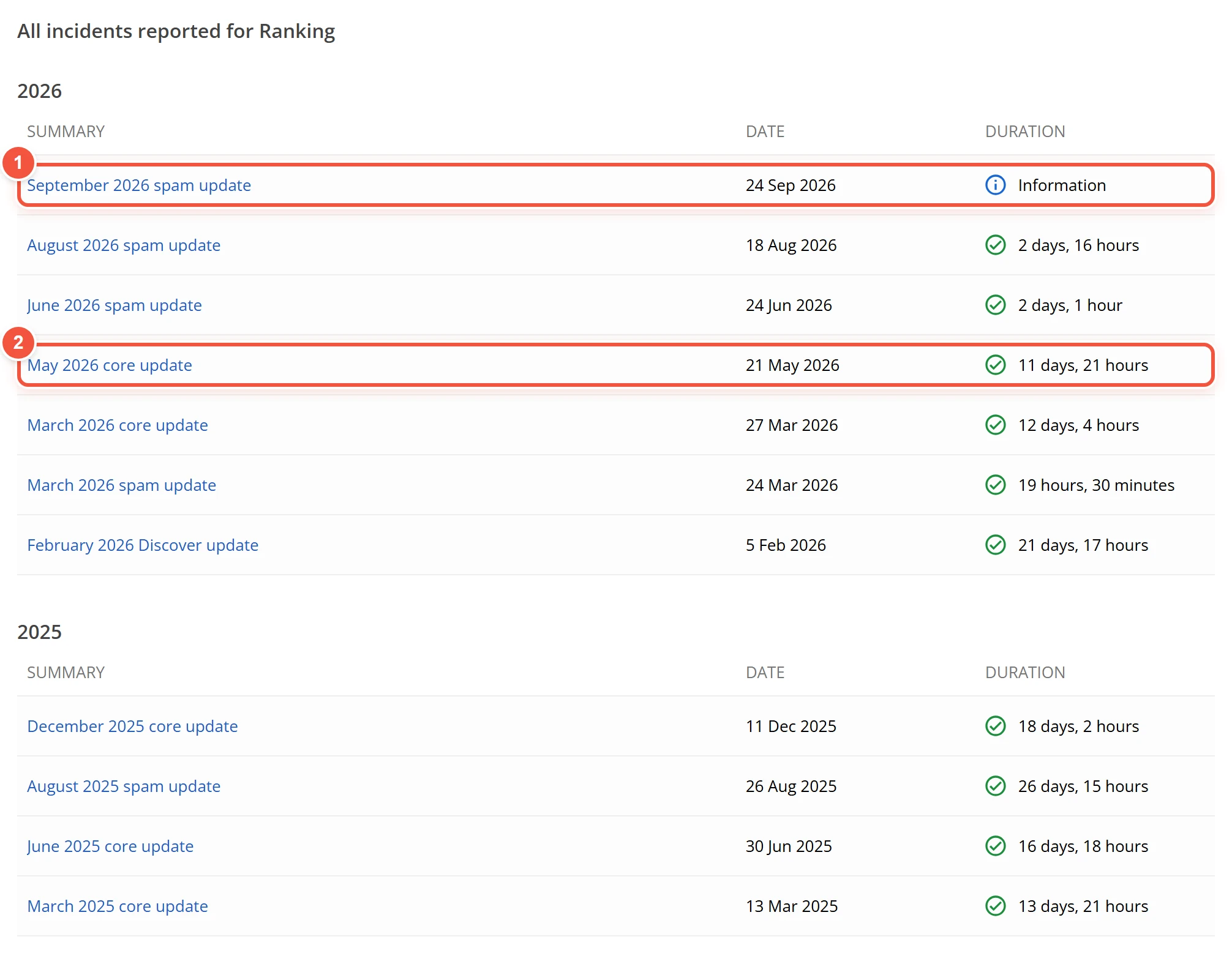Click the green resolved checkmark for August 2026 spam update
The image size is (1232, 956).
click(996, 245)
